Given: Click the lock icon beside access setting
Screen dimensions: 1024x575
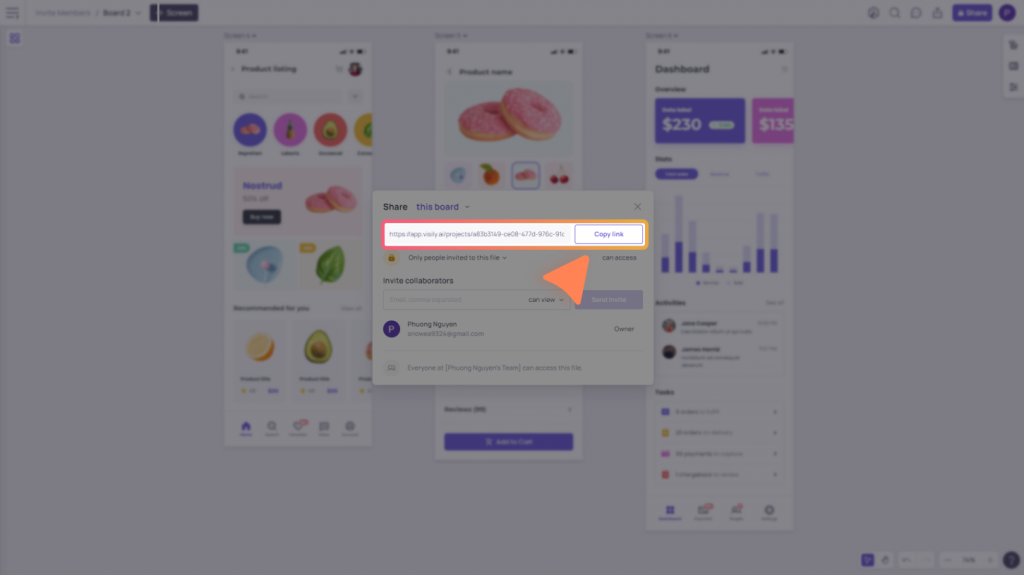Looking at the screenshot, I should 391,257.
